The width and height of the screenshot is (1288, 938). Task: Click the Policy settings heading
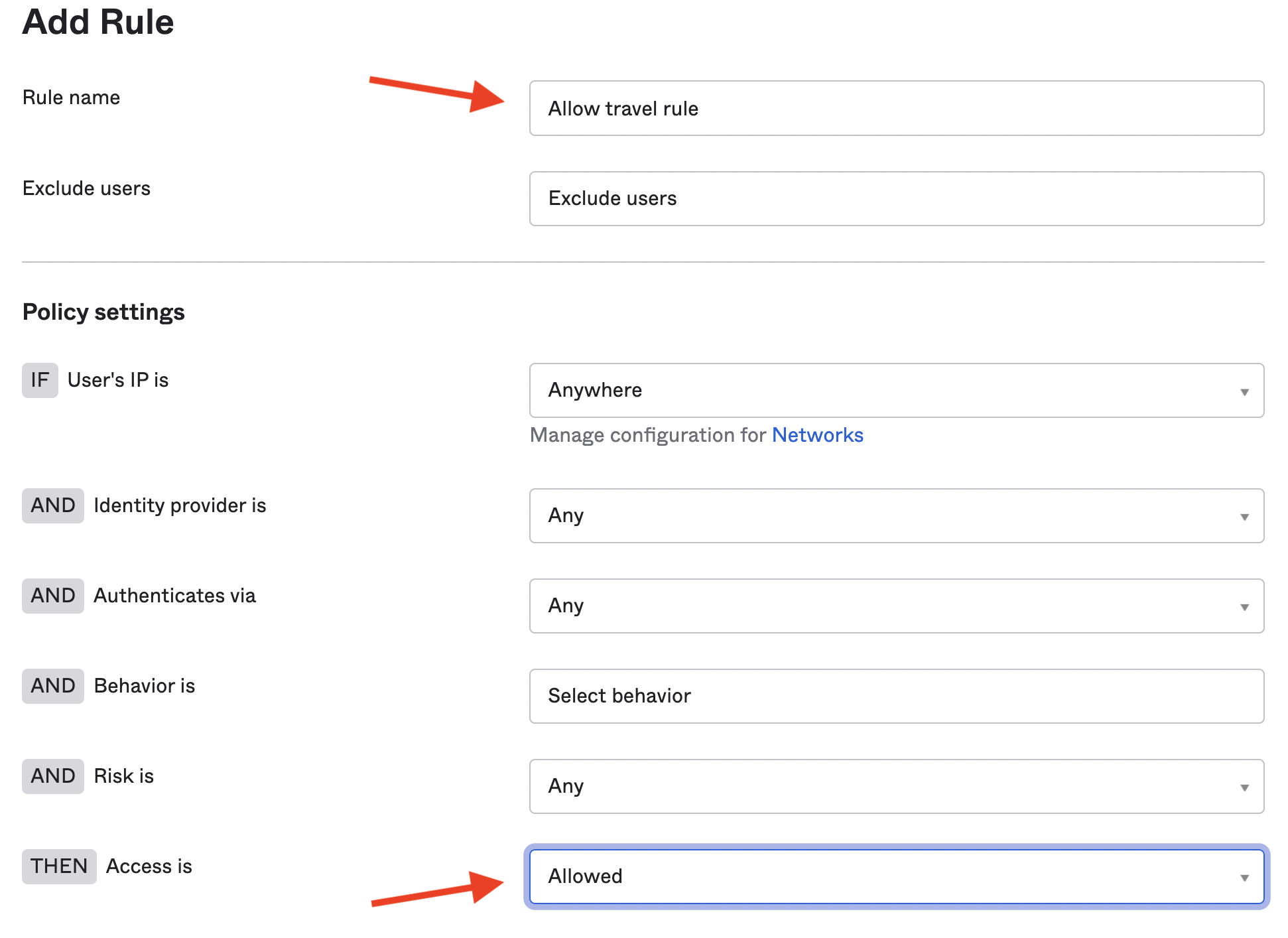click(103, 312)
